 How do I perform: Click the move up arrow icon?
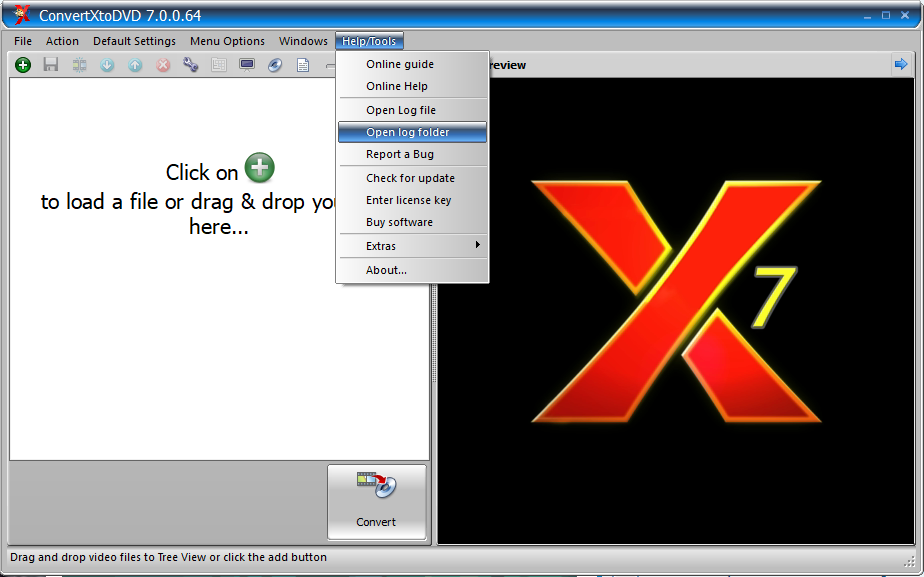[x=135, y=65]
